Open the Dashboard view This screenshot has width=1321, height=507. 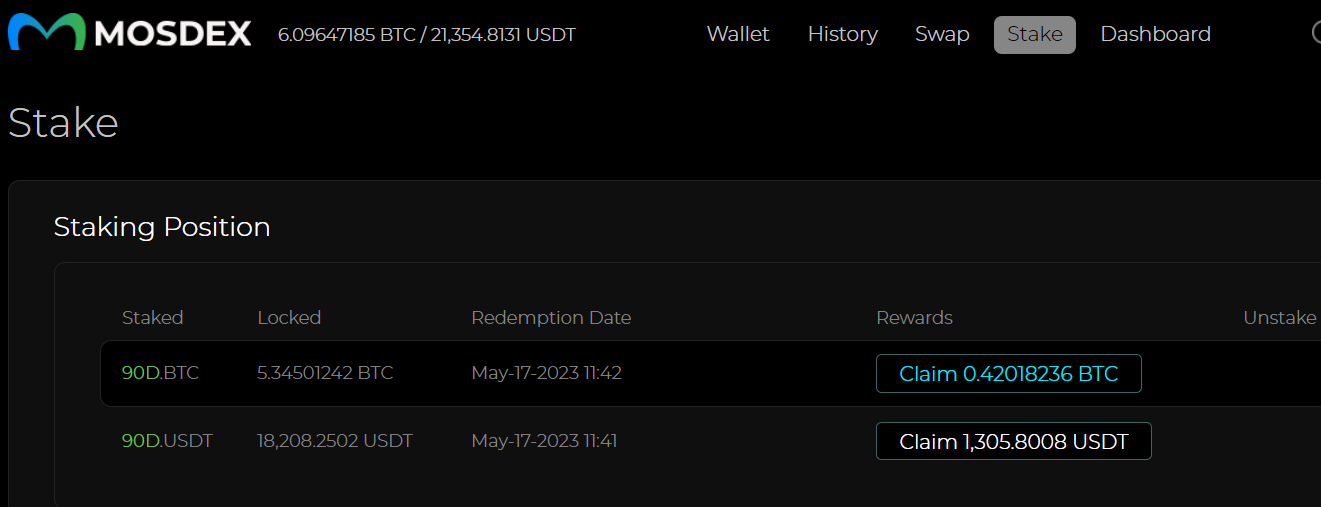[x=1155, y=34]
